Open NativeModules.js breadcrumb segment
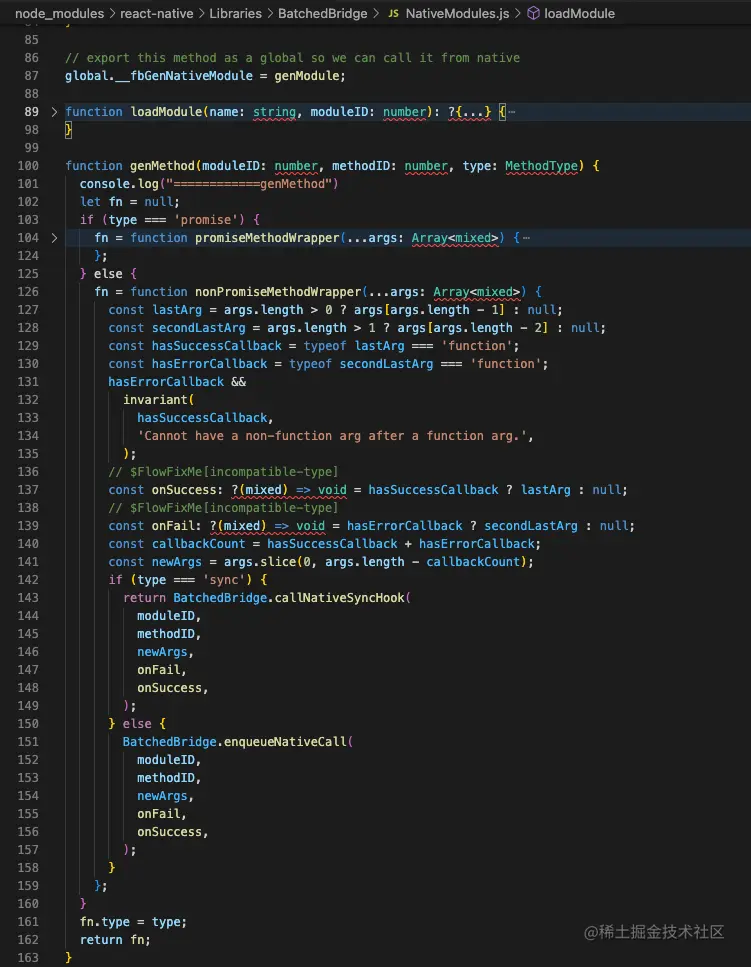 click(x=457, y=13)
